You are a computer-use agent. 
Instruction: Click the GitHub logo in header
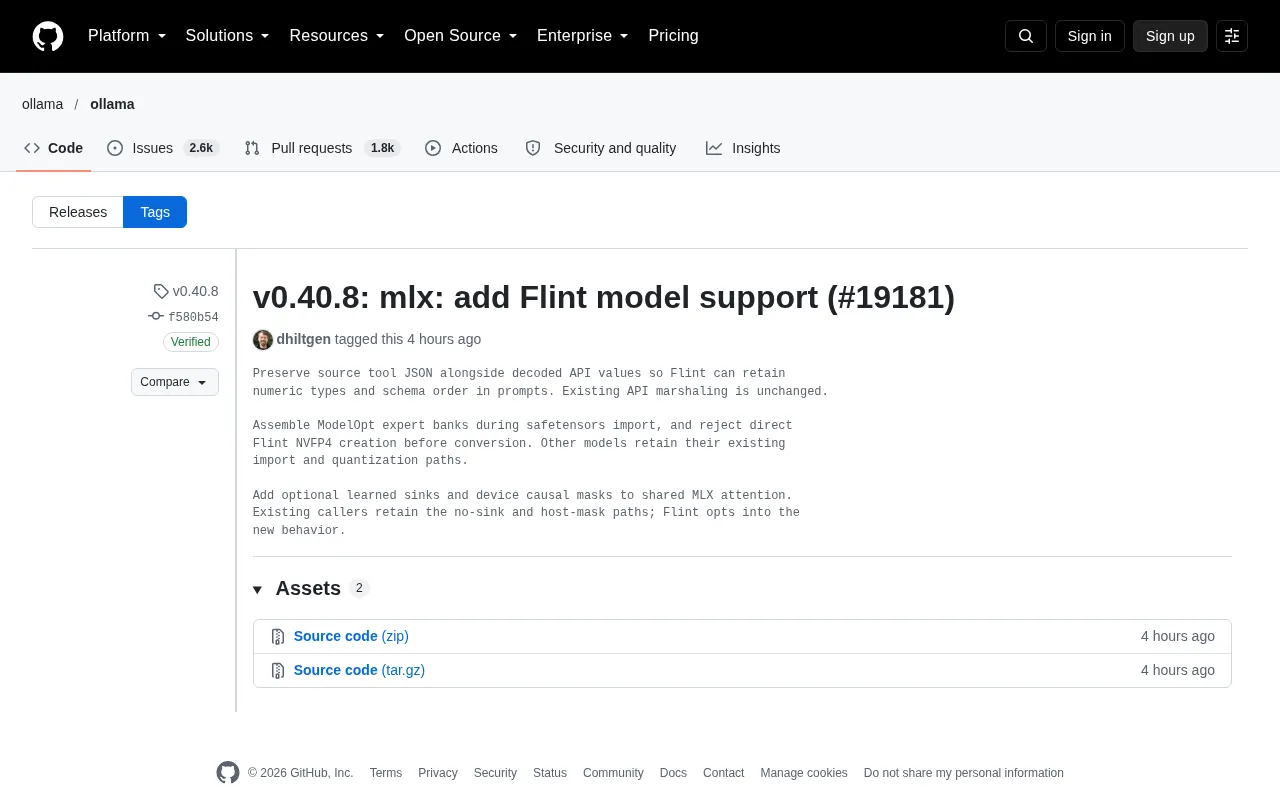pyautogui.click(x=48, y=36)
